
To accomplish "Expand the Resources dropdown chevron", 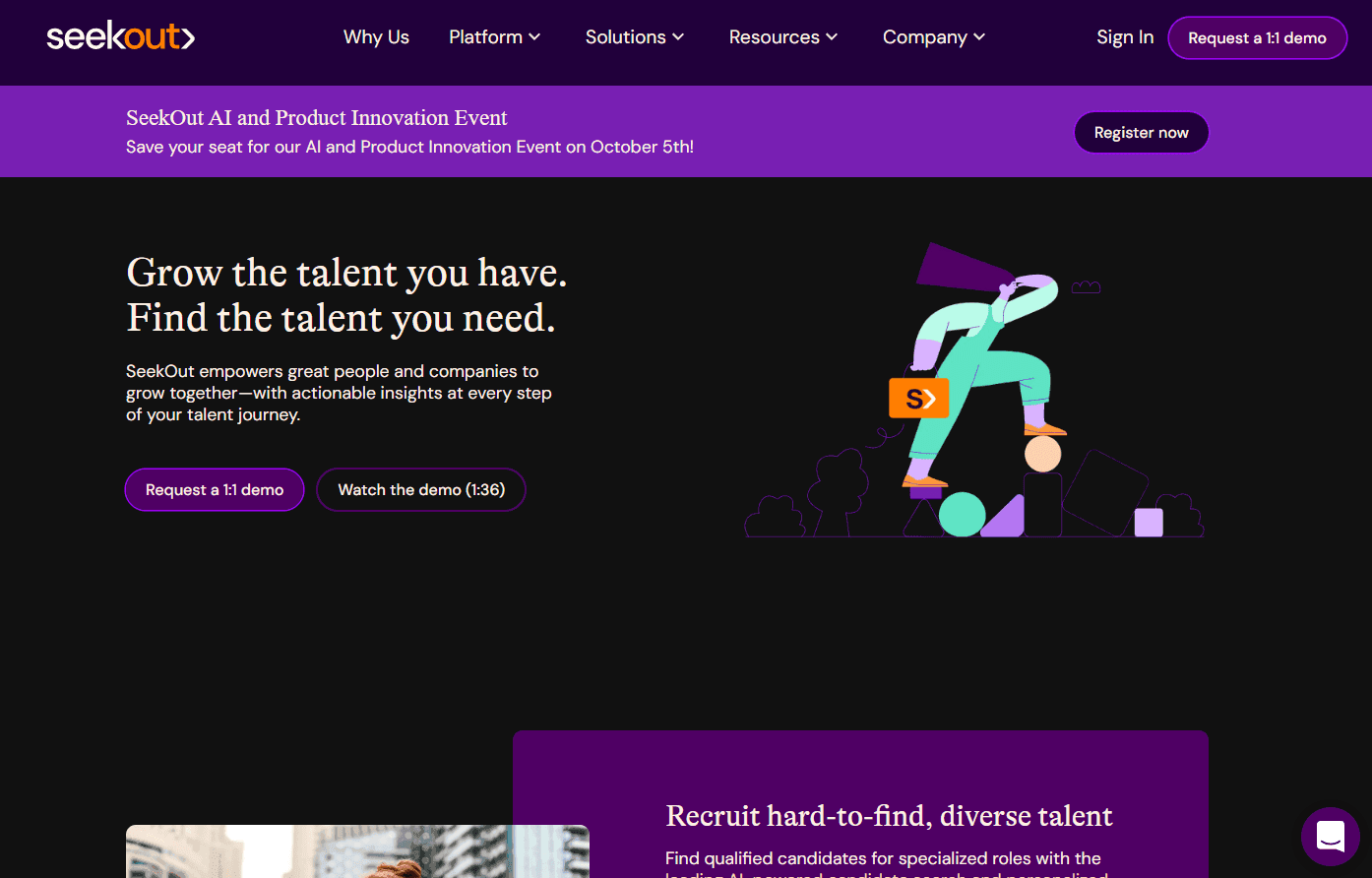I will tap(832, 37).
